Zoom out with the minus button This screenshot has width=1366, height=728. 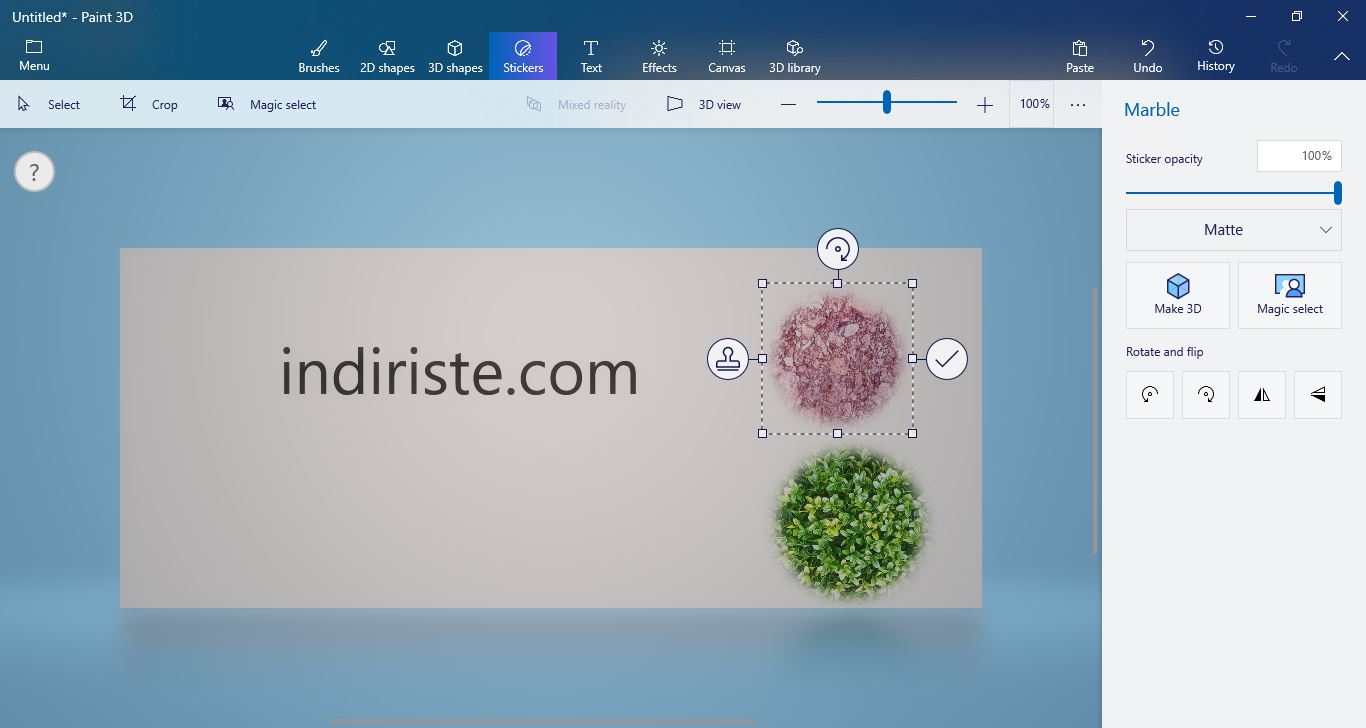coord(788,104)
